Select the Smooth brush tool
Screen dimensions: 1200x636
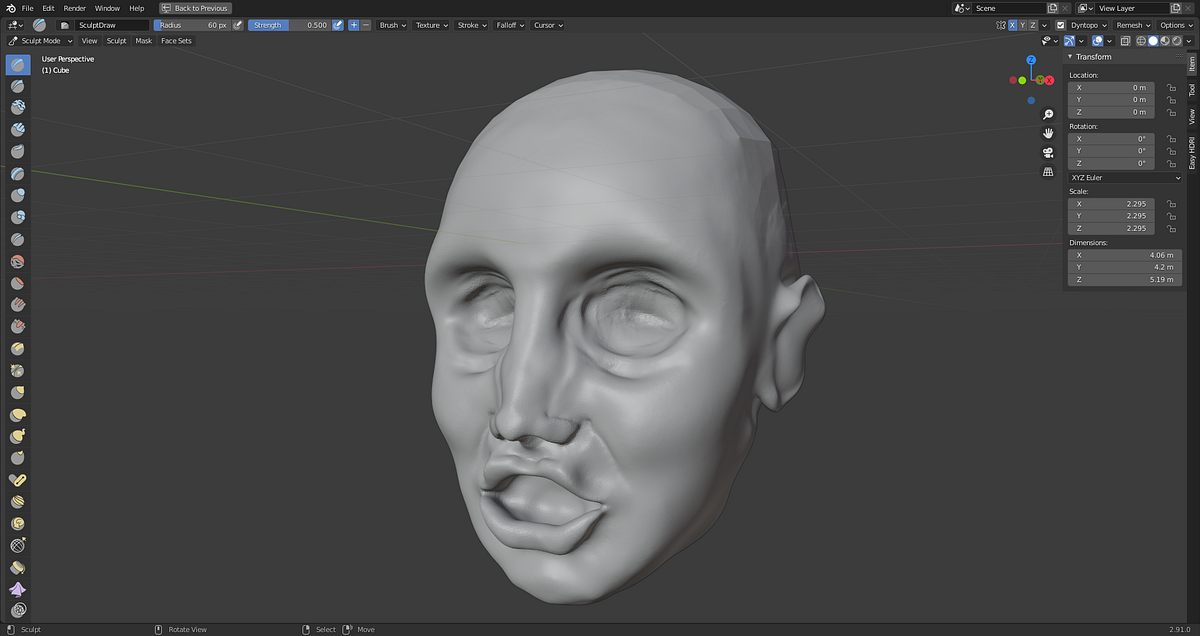pyautogui.click(x=18, y=261)
